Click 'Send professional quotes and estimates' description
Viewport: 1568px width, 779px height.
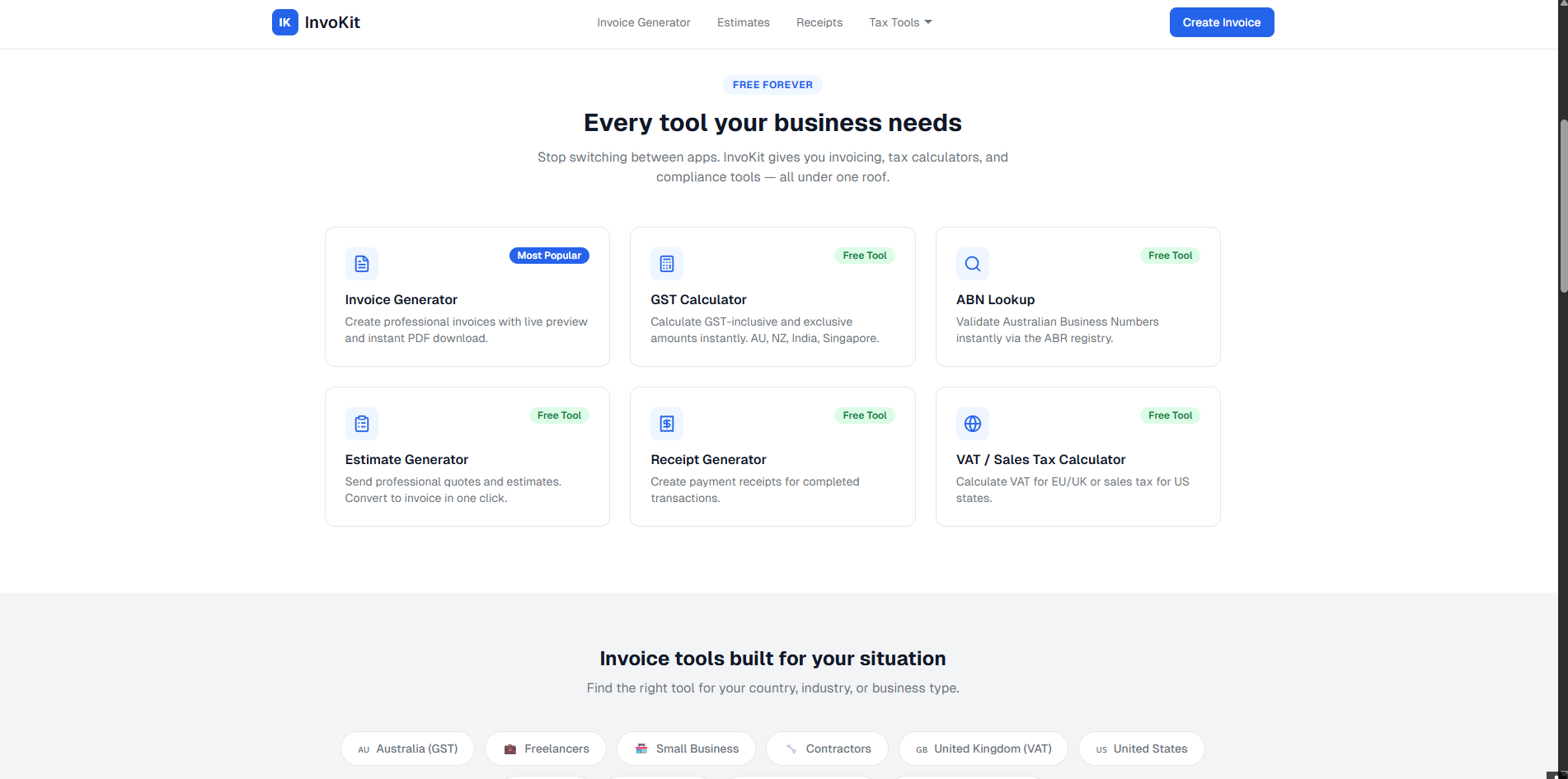pyautogui.click(x=453, y=490)
